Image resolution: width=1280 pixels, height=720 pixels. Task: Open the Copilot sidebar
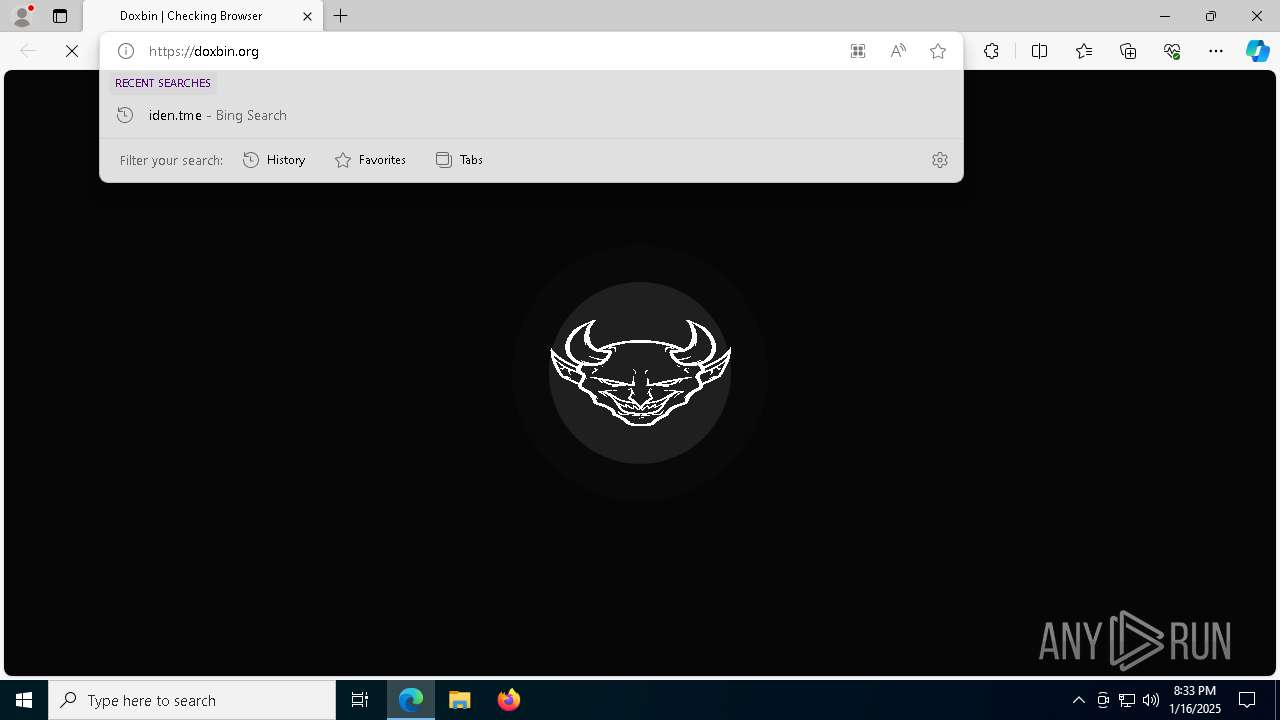[x=1258, y=51]
